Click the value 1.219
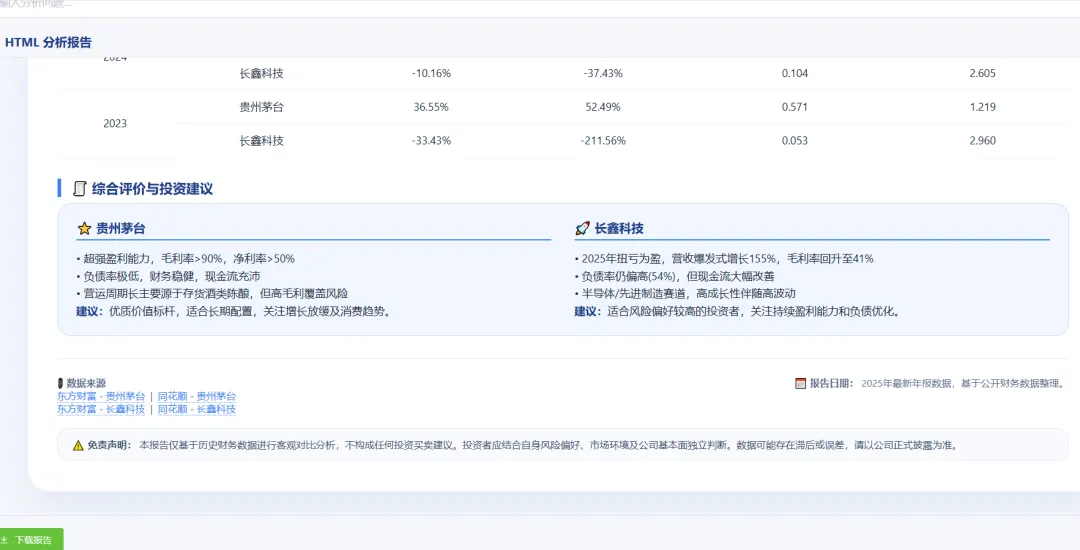Image resolution: width=1080 pixels, height=550 pixels. [982, 107]
